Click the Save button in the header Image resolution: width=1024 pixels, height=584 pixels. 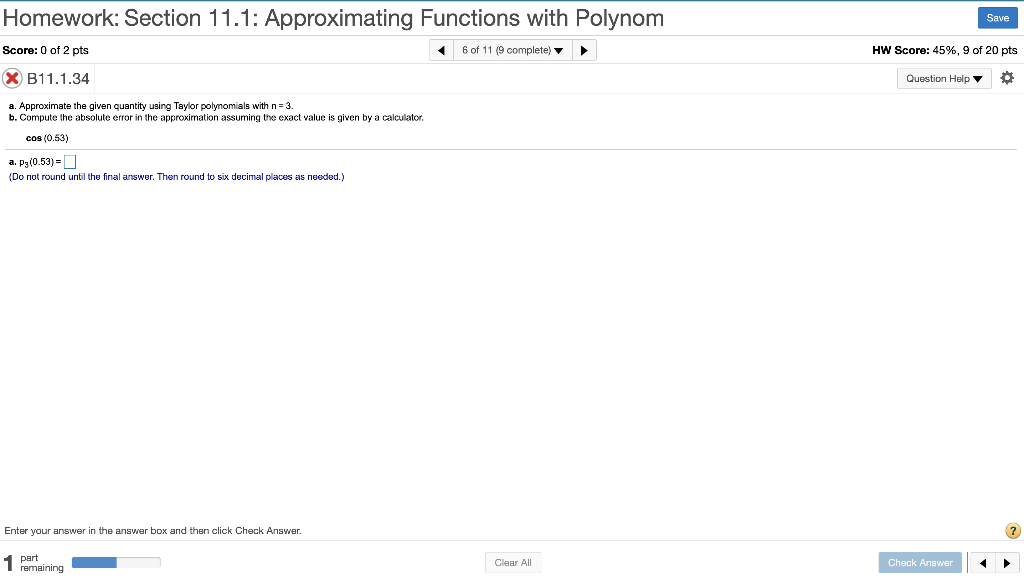pos(997,17)
